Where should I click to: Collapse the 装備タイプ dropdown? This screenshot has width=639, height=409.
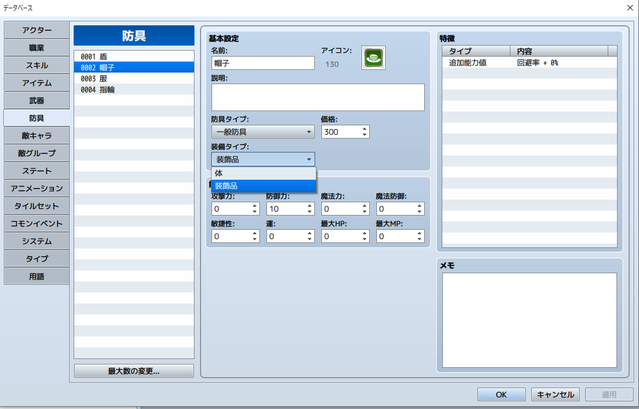(263, 159)
